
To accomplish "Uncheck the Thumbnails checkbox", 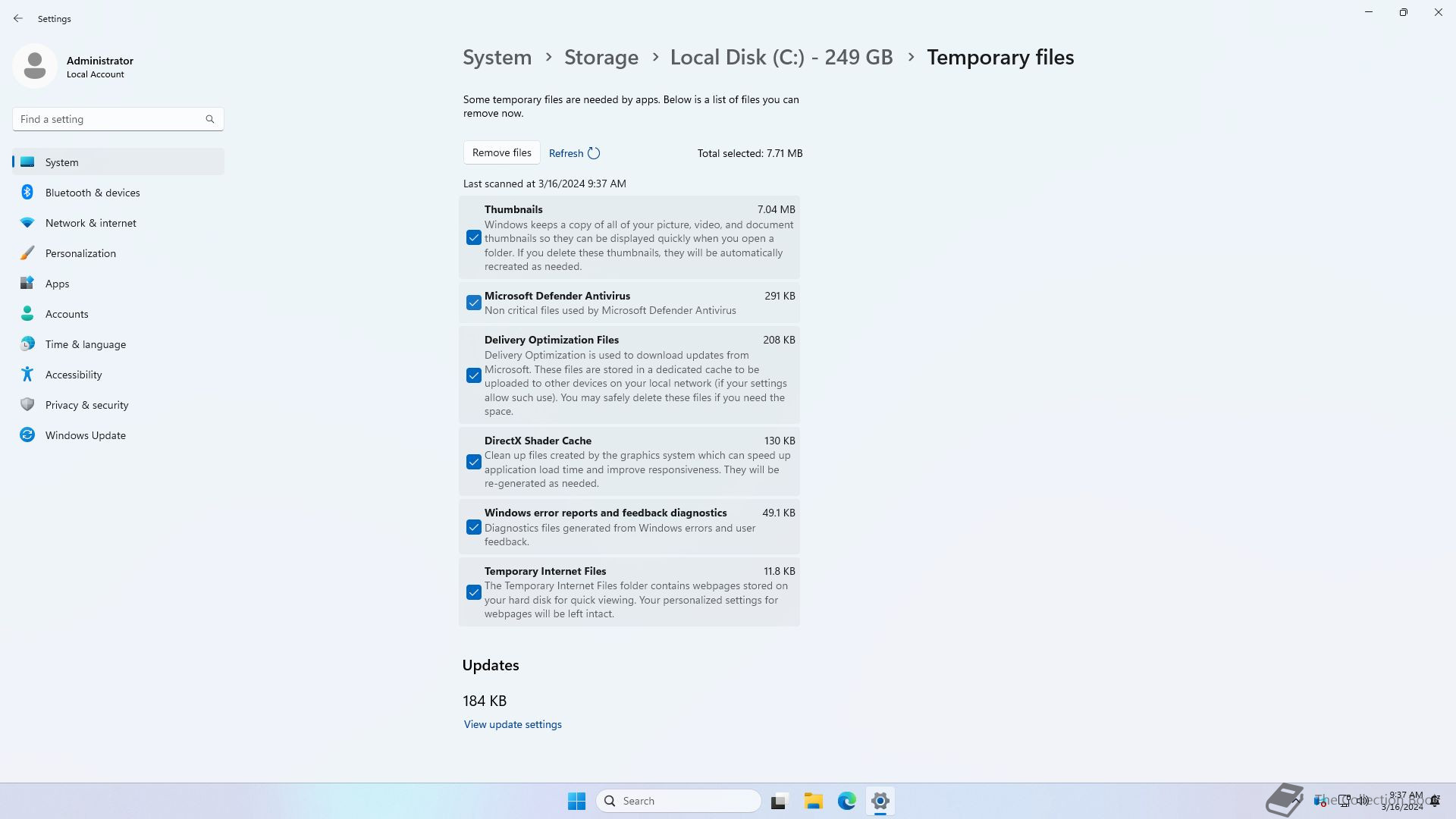I will [x=474, y=238].
